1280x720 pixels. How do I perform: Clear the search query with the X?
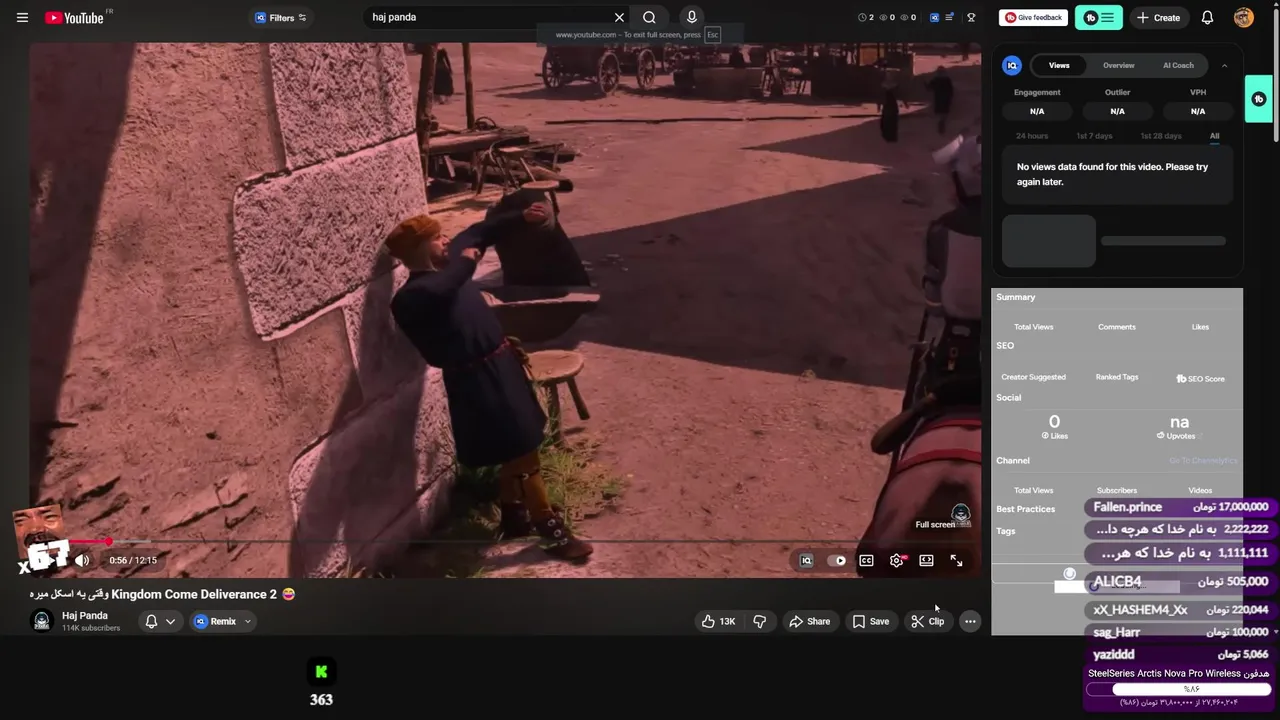pos(619,17)
